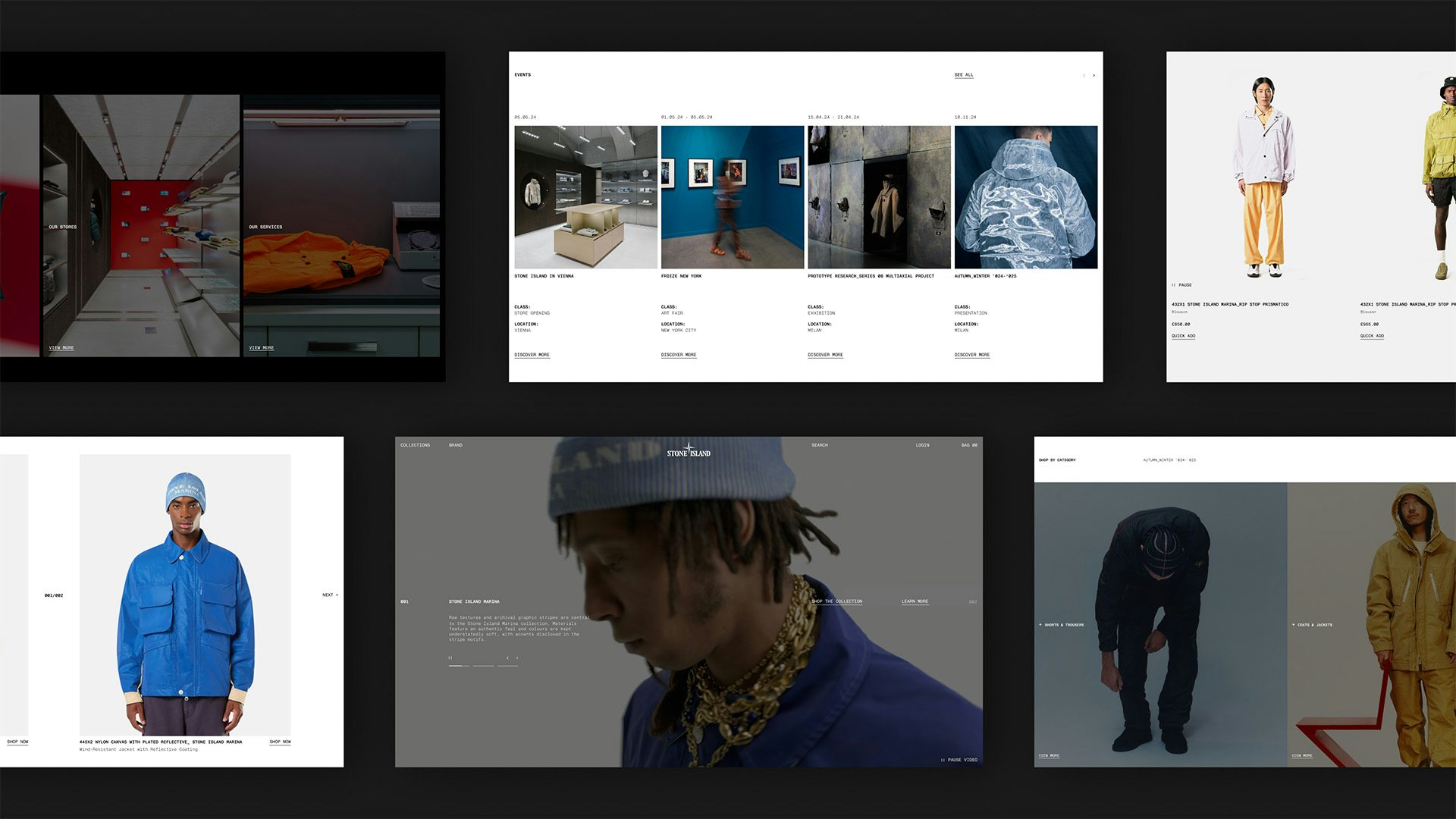This screenshot has height=819, width=1456.
Task: Click 001/002 slide counter
Action: 54,595
